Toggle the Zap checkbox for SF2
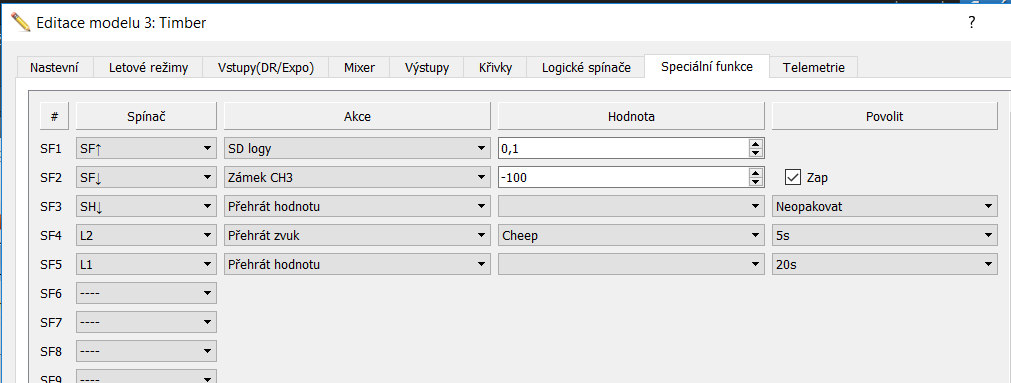 (793, 177)
